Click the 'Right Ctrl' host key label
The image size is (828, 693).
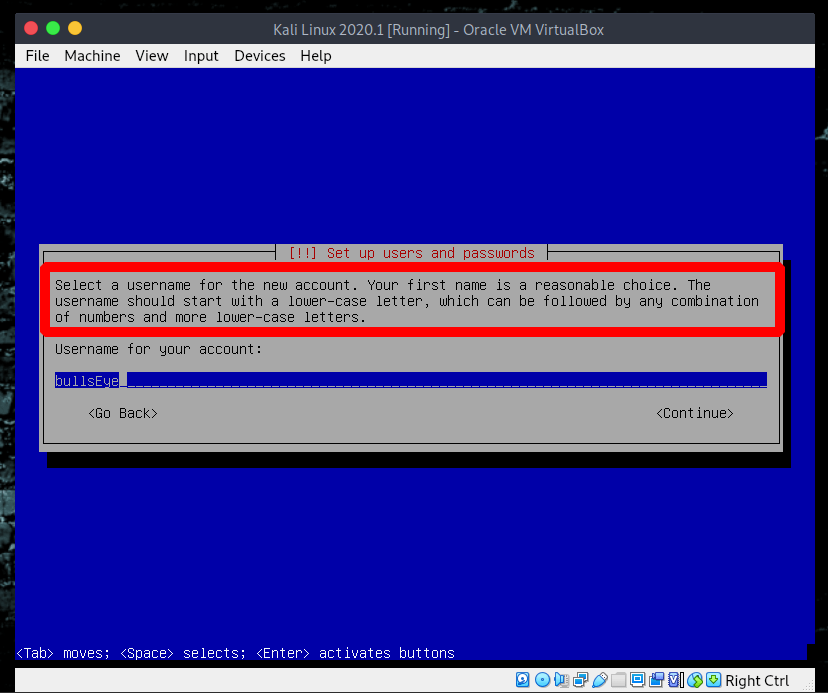pos(757,680)
